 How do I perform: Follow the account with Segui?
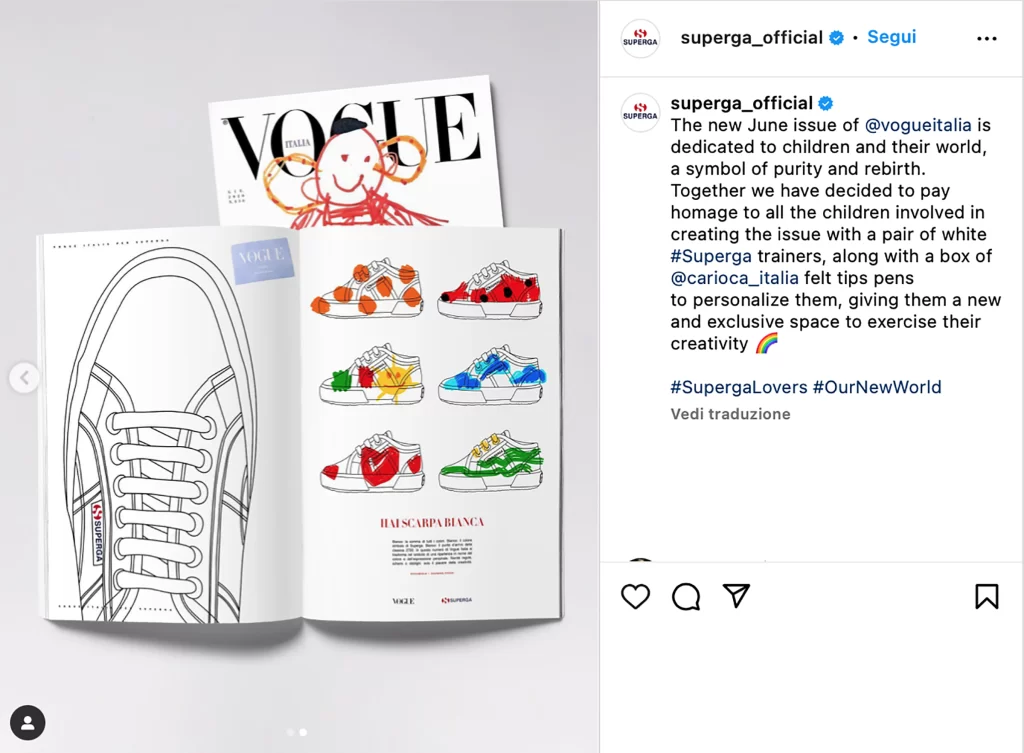point(891,37)
